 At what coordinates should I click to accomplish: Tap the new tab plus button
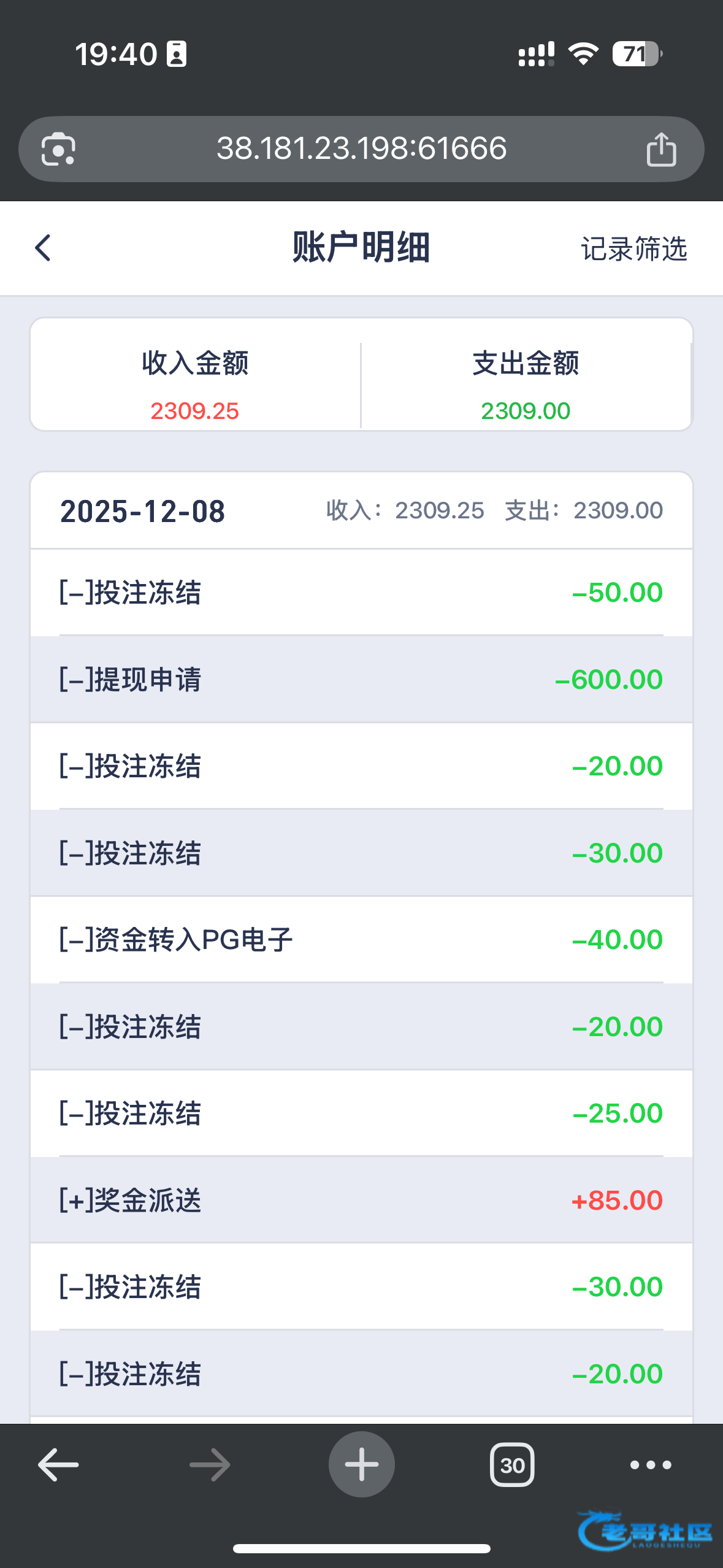(361, 1464)
